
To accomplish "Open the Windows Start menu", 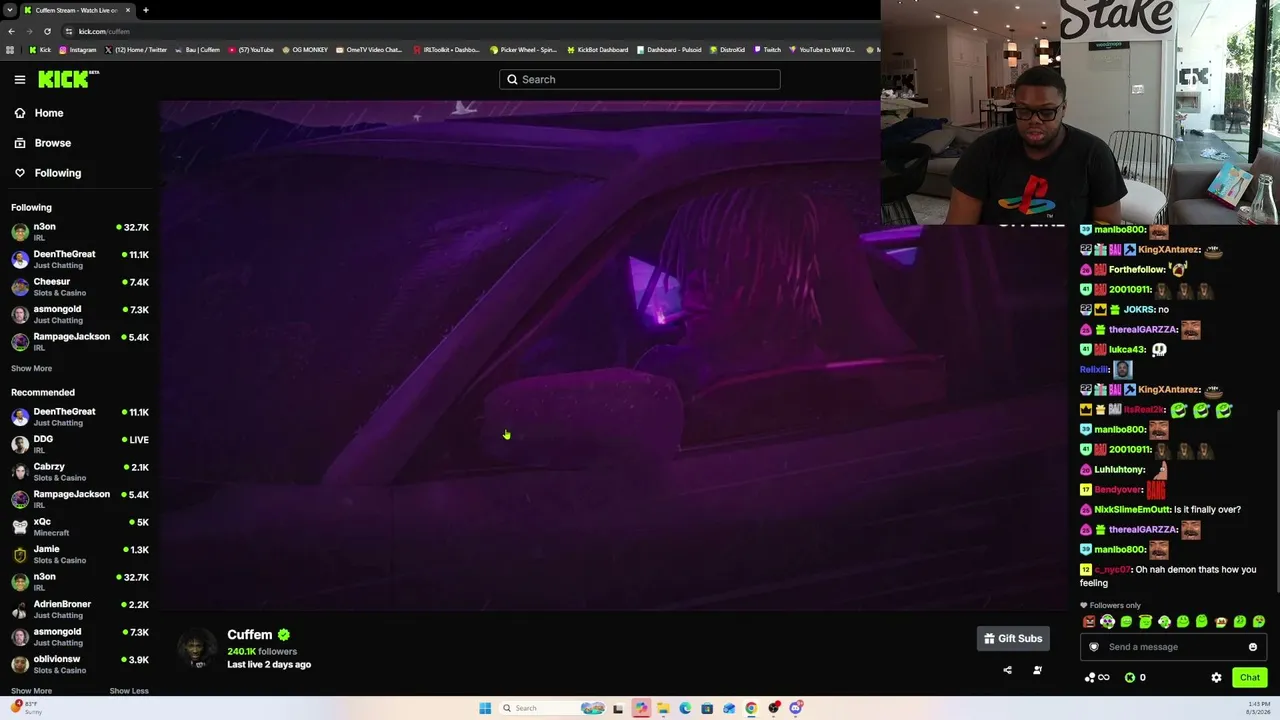I will 485,708.
